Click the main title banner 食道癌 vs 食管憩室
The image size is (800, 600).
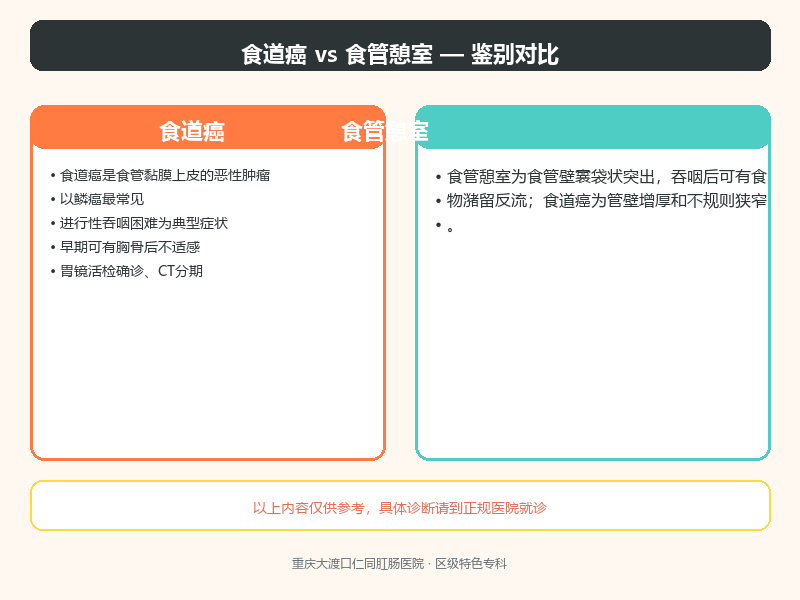coord(400,45)
